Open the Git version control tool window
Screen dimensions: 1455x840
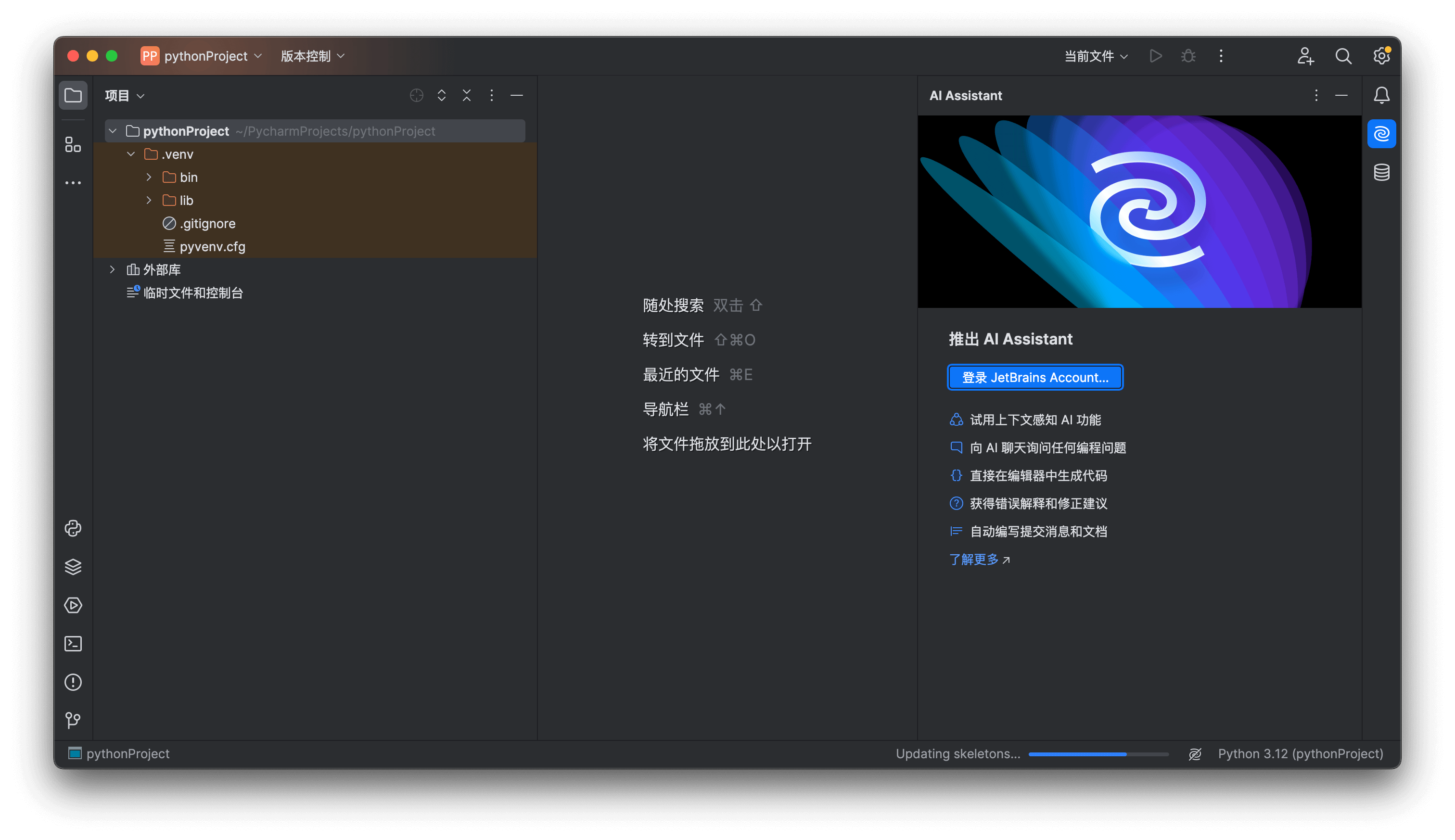pos(73,720)
